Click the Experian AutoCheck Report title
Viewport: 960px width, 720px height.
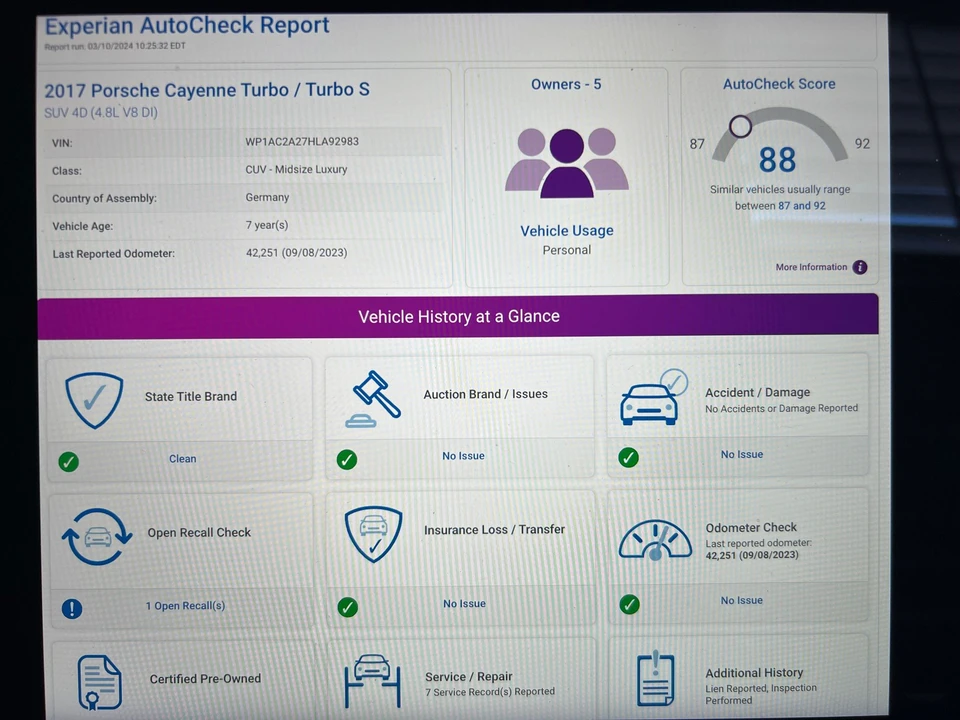(x=187, y=26)
